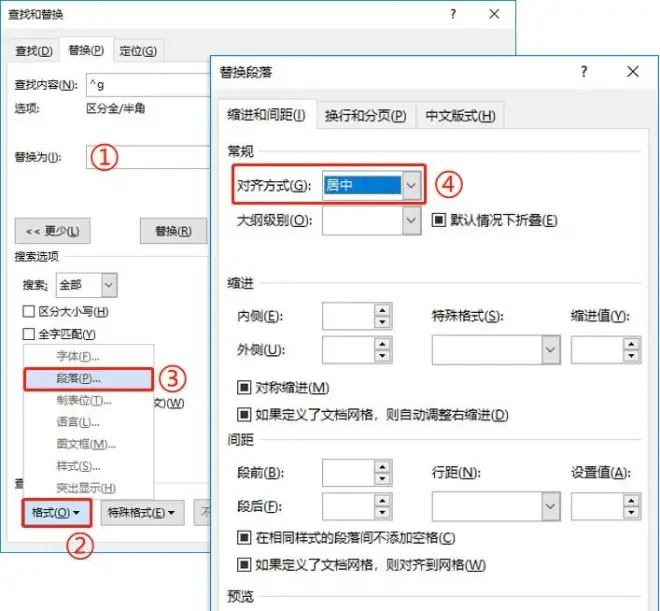Increase 段前(B) spacing value
The image size is (660, 611).
pyautogui.click(x=382, y=467)
